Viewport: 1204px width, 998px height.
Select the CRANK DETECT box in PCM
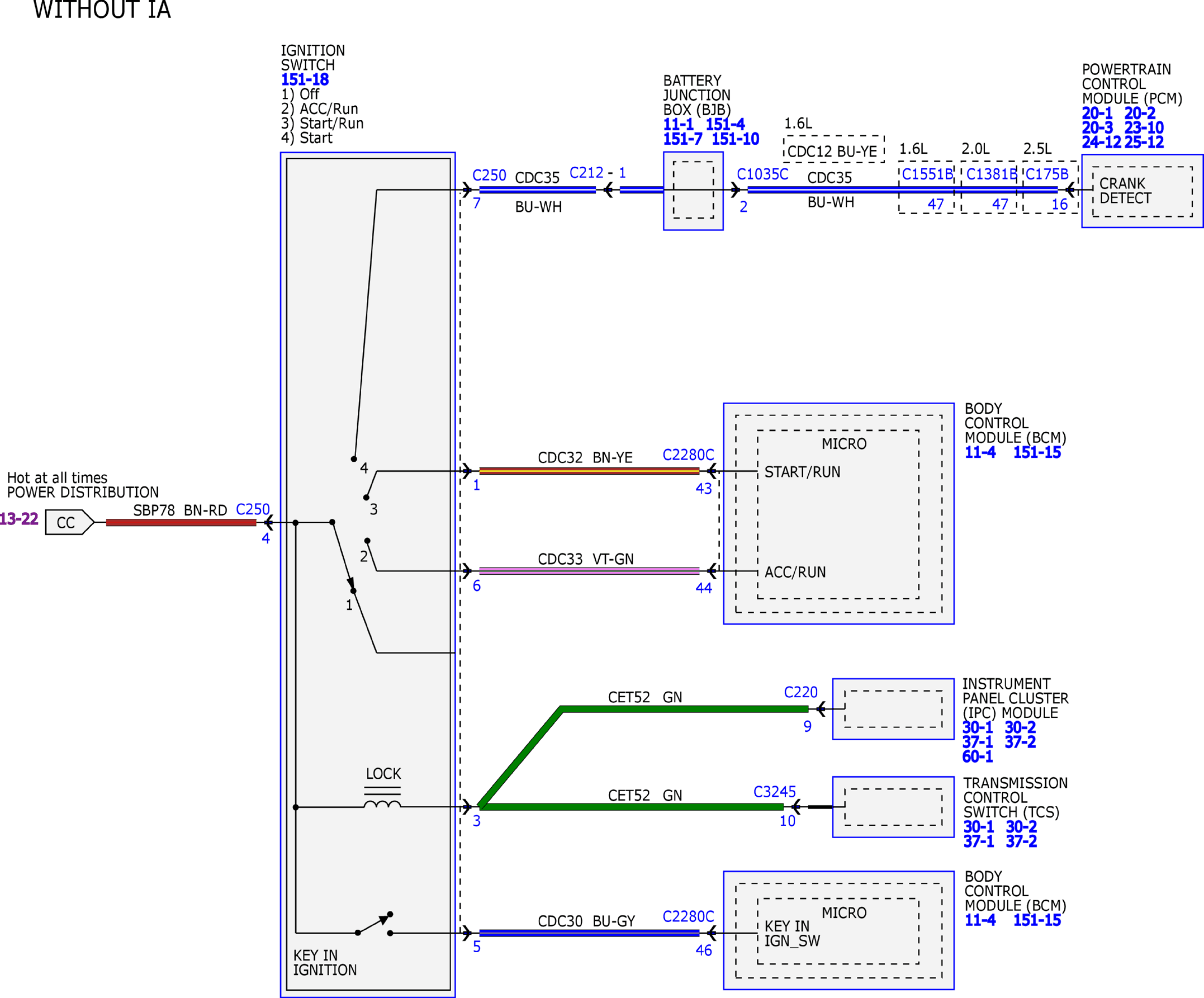pyautogui.click(x=1142, y=192)
